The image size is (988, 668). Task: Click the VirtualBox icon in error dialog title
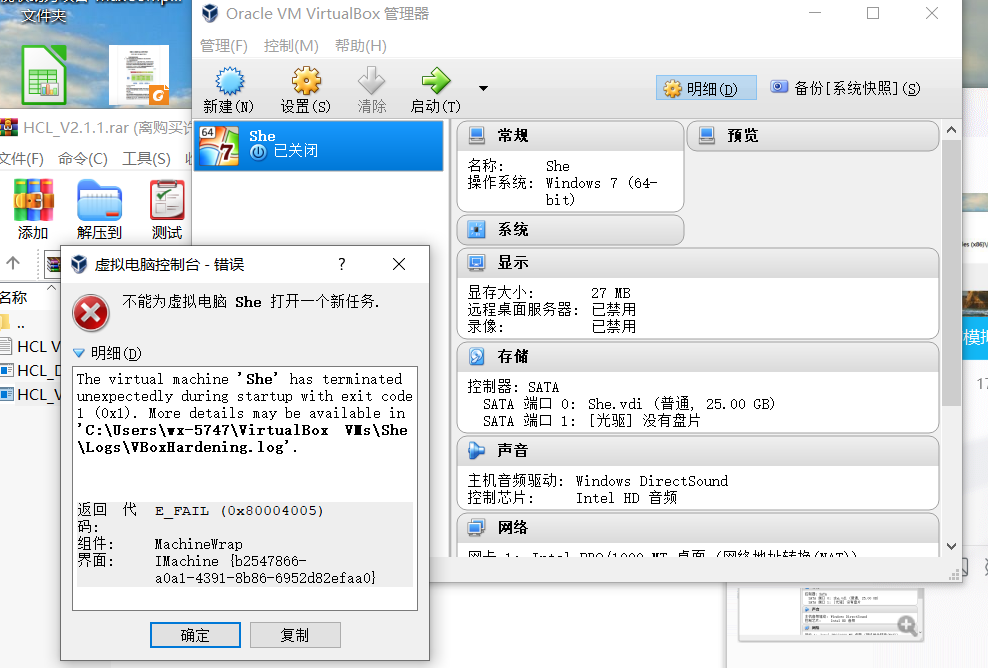[79, 264]
